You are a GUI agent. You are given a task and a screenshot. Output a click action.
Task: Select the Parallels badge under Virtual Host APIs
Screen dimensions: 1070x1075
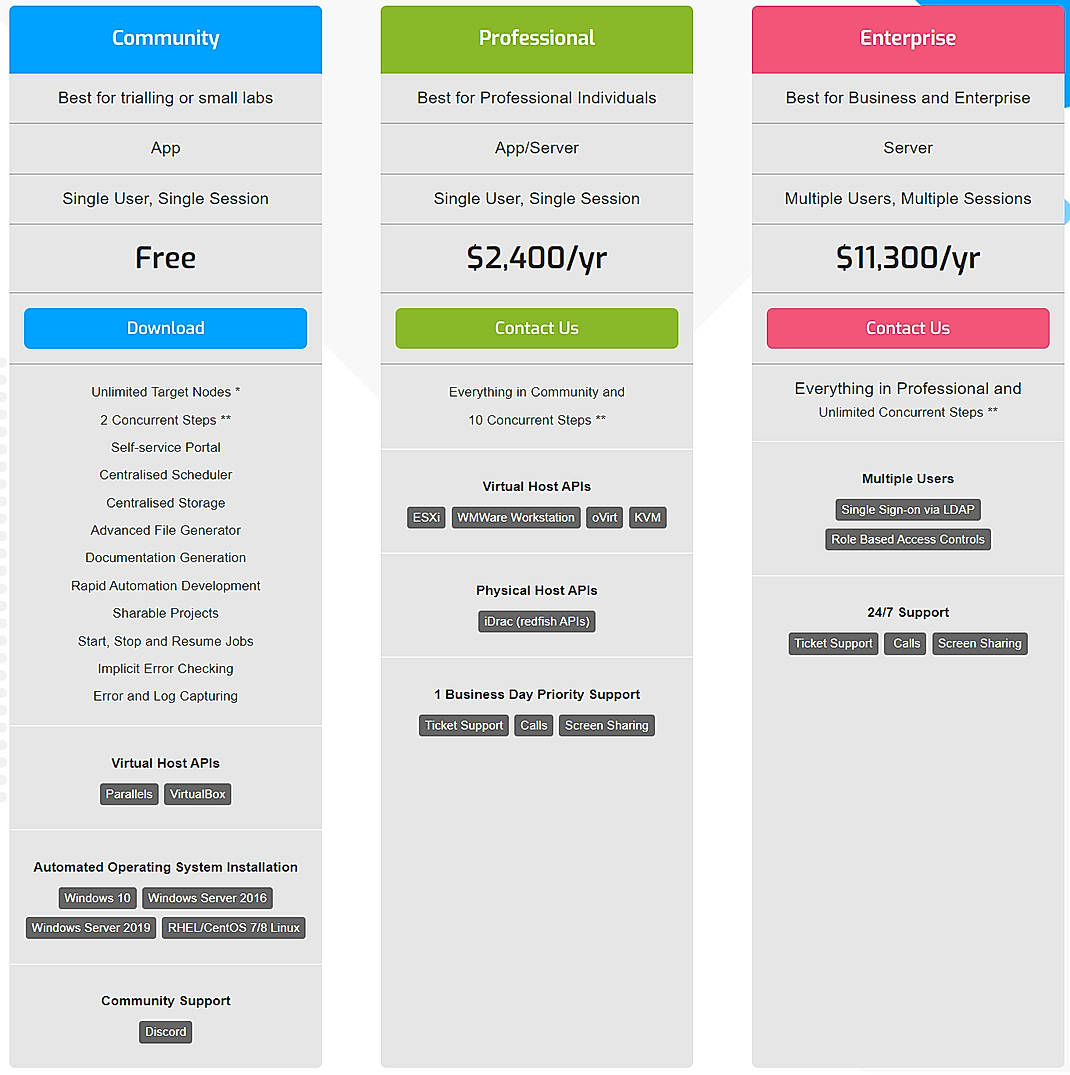click(129, 793)
